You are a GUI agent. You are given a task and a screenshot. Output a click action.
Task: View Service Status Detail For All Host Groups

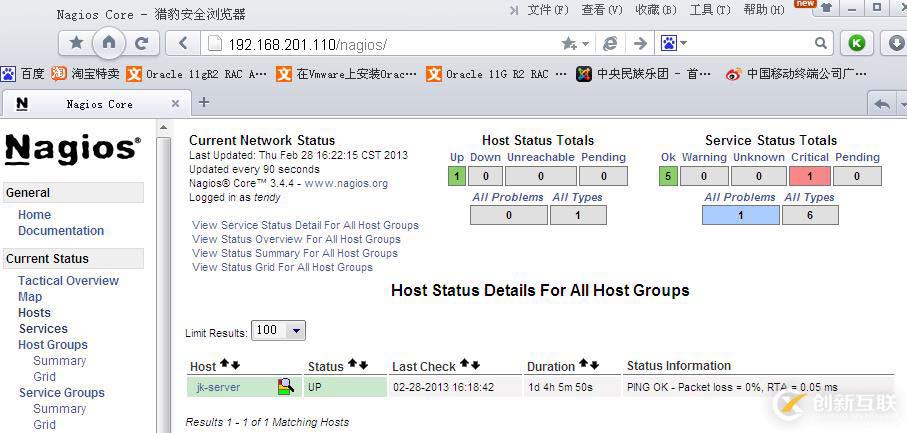(305, 225)
